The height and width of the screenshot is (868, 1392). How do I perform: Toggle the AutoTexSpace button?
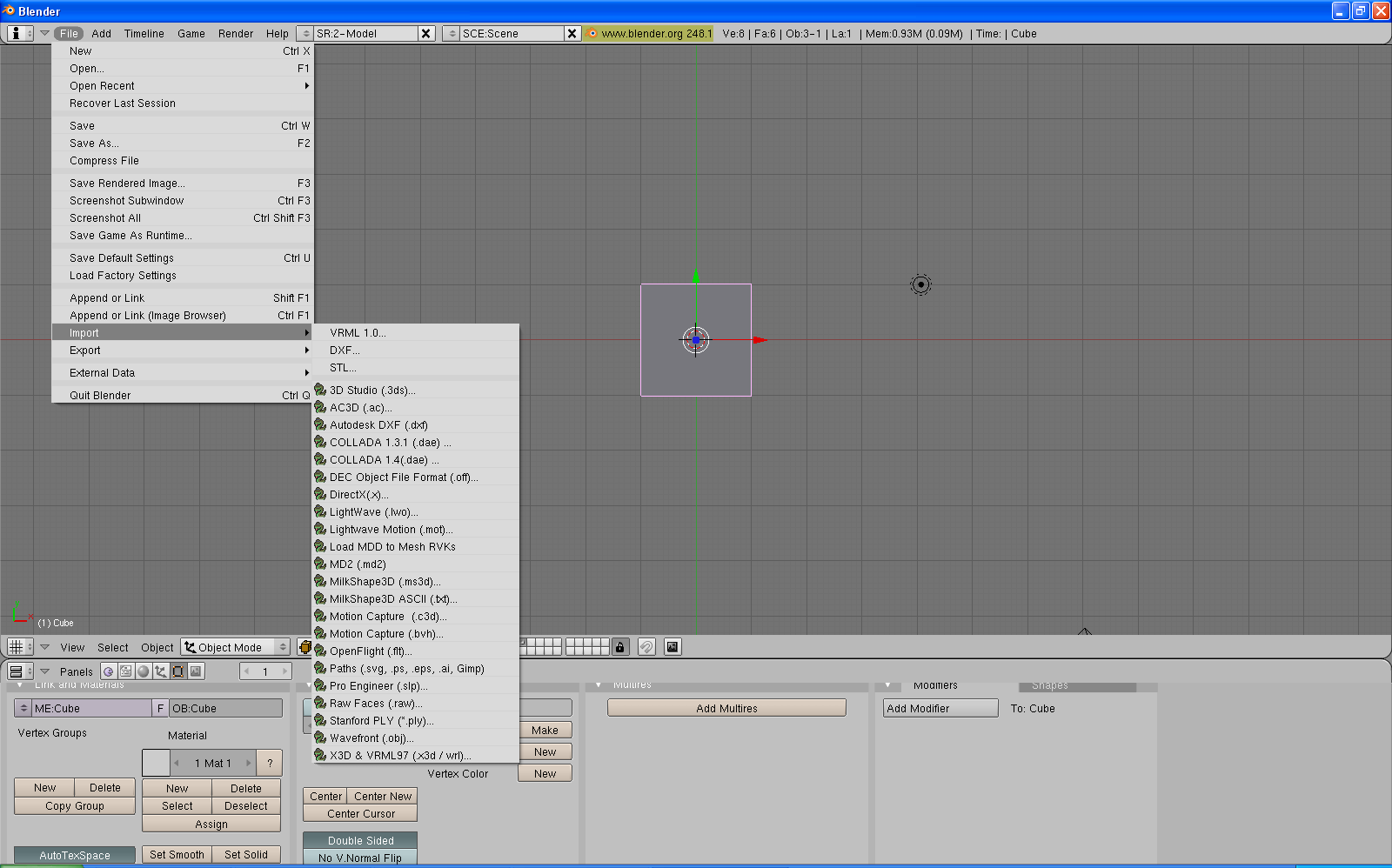(75, 855)
